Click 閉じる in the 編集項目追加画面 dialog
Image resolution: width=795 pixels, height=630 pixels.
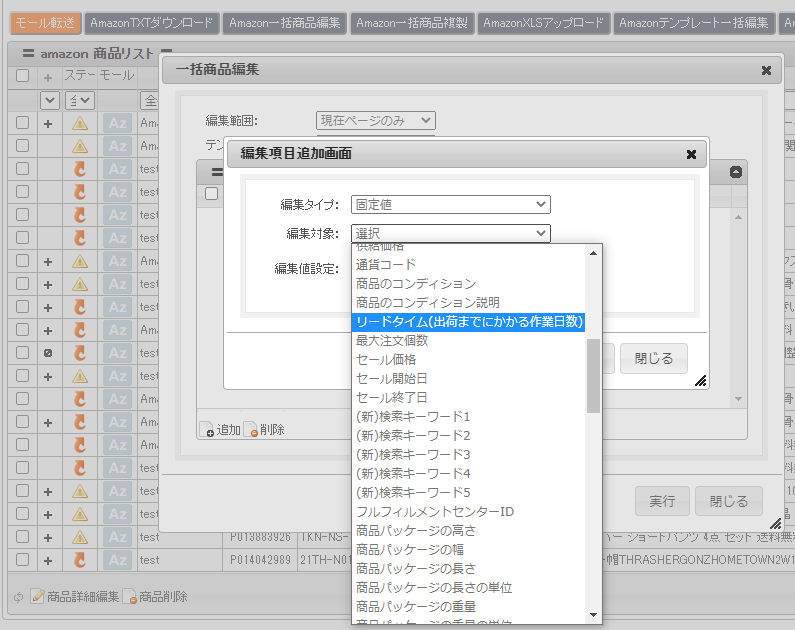pyautogui.click(x=654, y=359)
